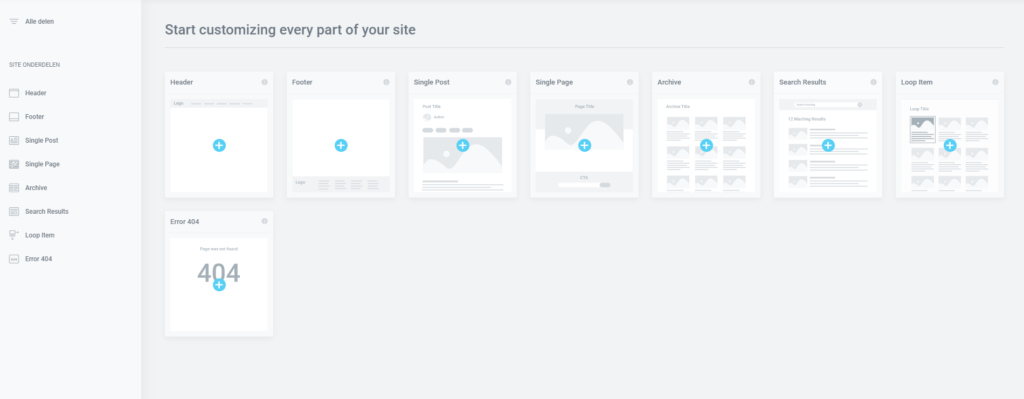Screen dimensions: 1024x399
Task: Add a new Single Post template with plus
Action: [x=463, y=145]
